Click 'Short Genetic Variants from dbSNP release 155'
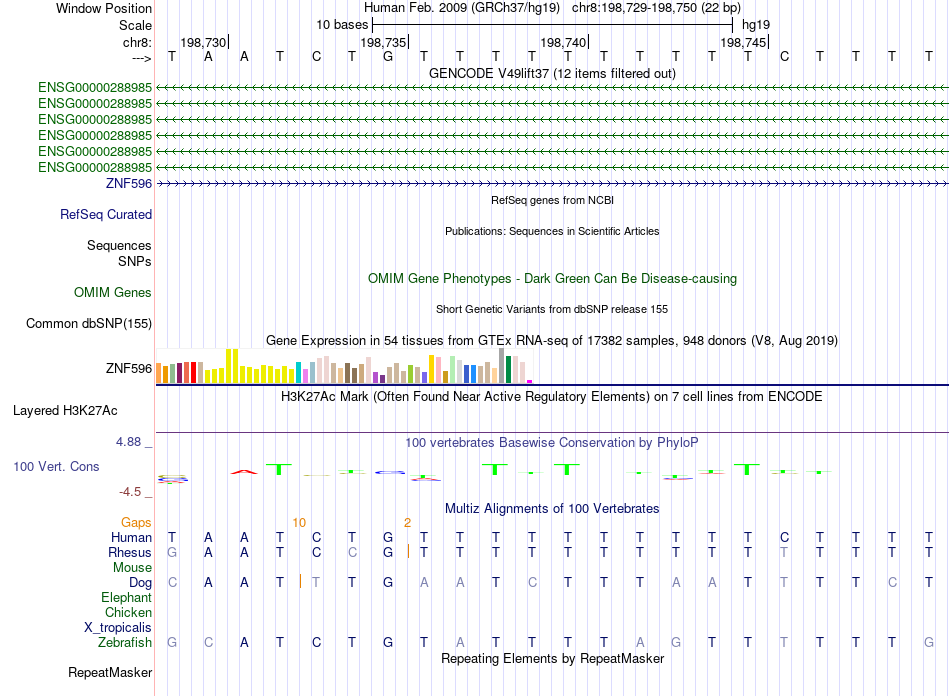This screenshot has height=696, width=950. 552,309
